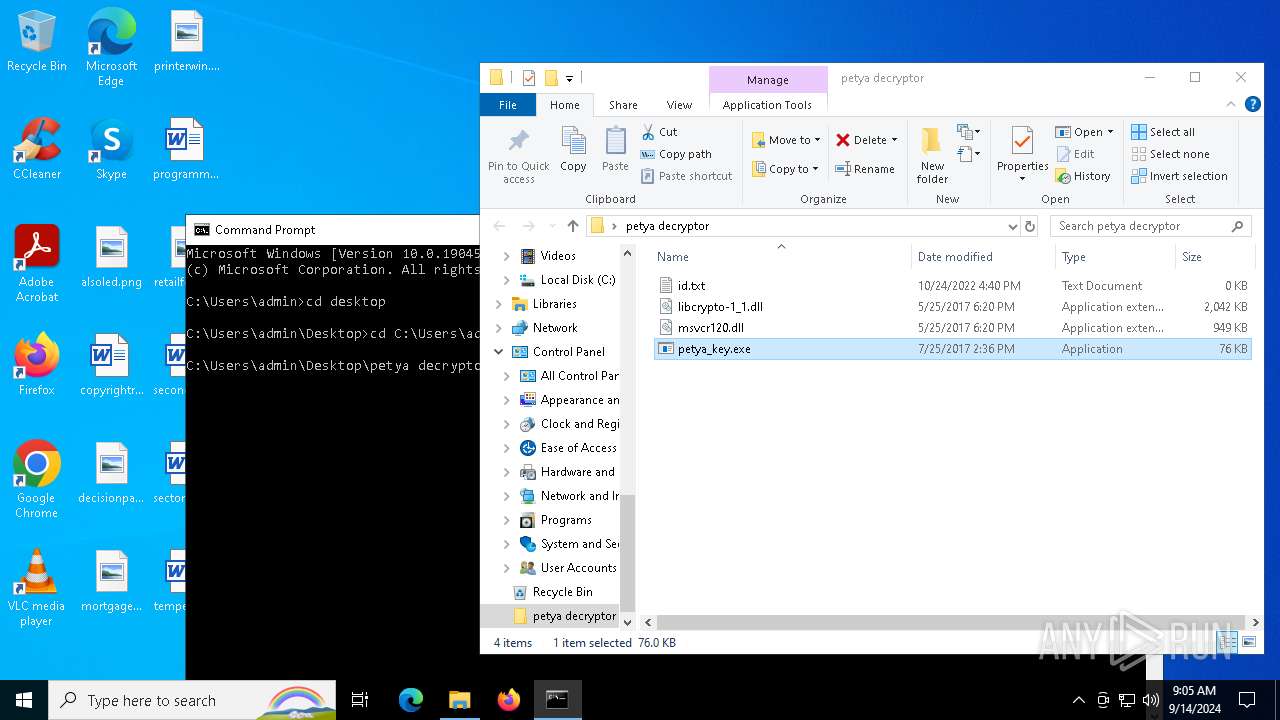The height and width of the screenshot is (720, 1280).
Task: Click Rename in Organize group
Action: 865,169
